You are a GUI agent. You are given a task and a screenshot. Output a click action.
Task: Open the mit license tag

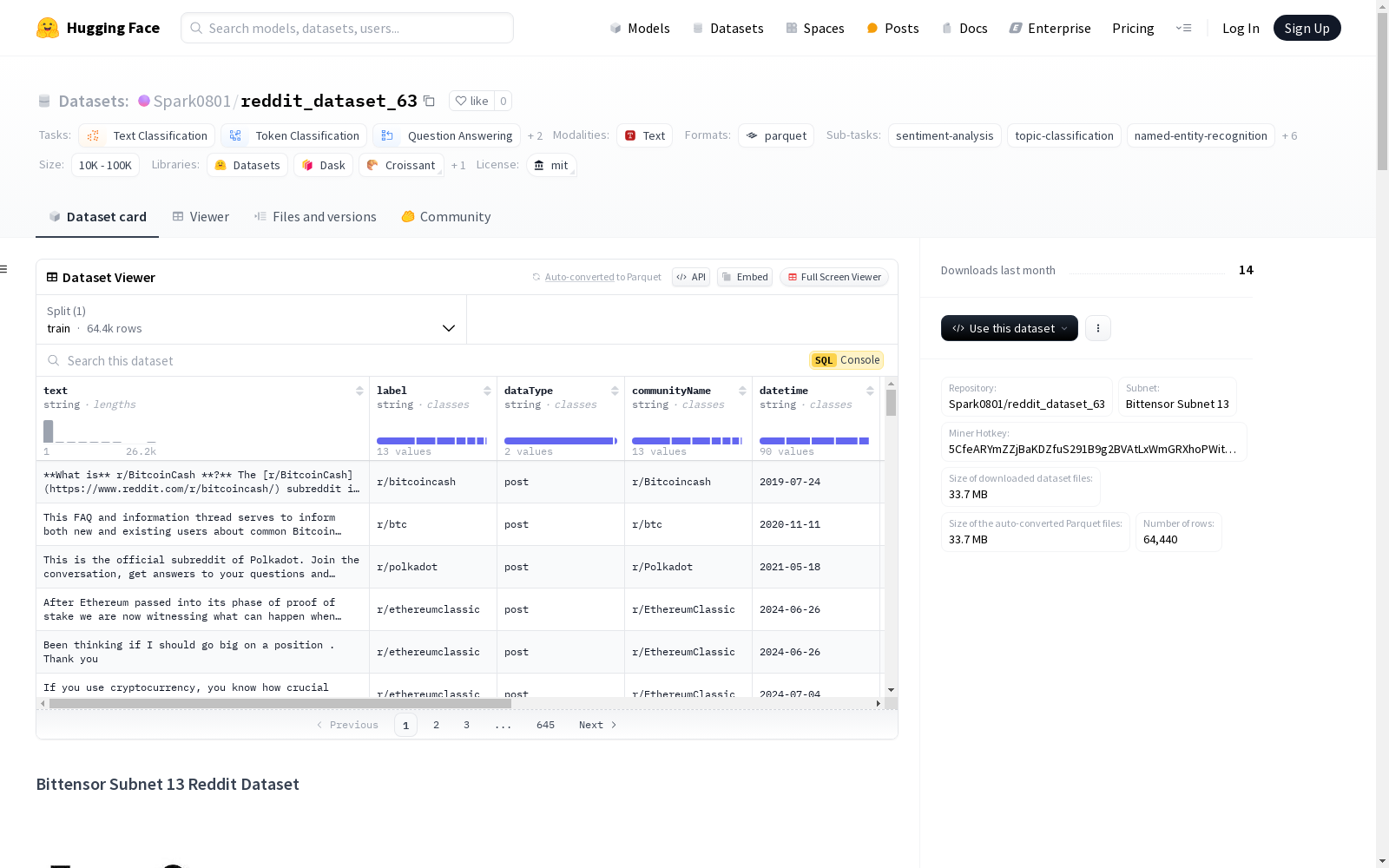(x=551, y=165)
